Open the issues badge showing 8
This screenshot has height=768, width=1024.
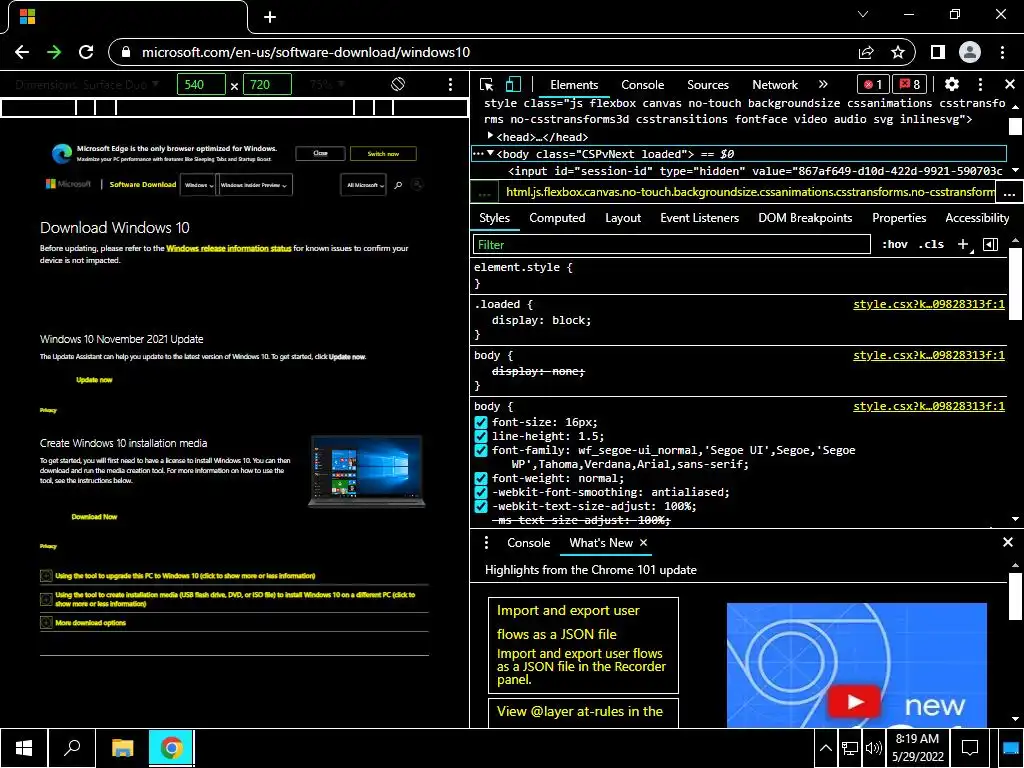tap(909, 84)
